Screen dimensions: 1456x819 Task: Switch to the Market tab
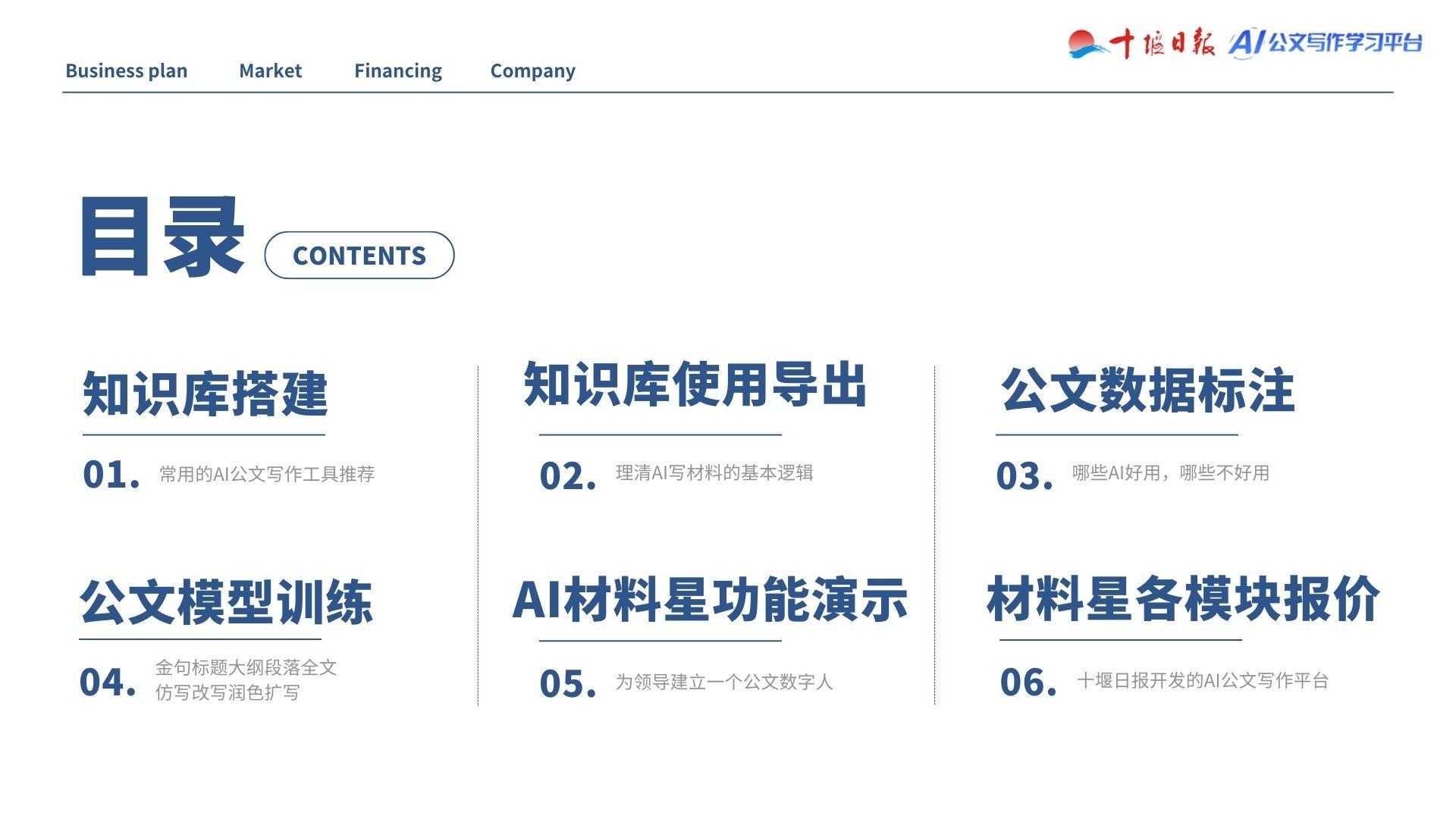pyautogui.click(x=270, y=71)
